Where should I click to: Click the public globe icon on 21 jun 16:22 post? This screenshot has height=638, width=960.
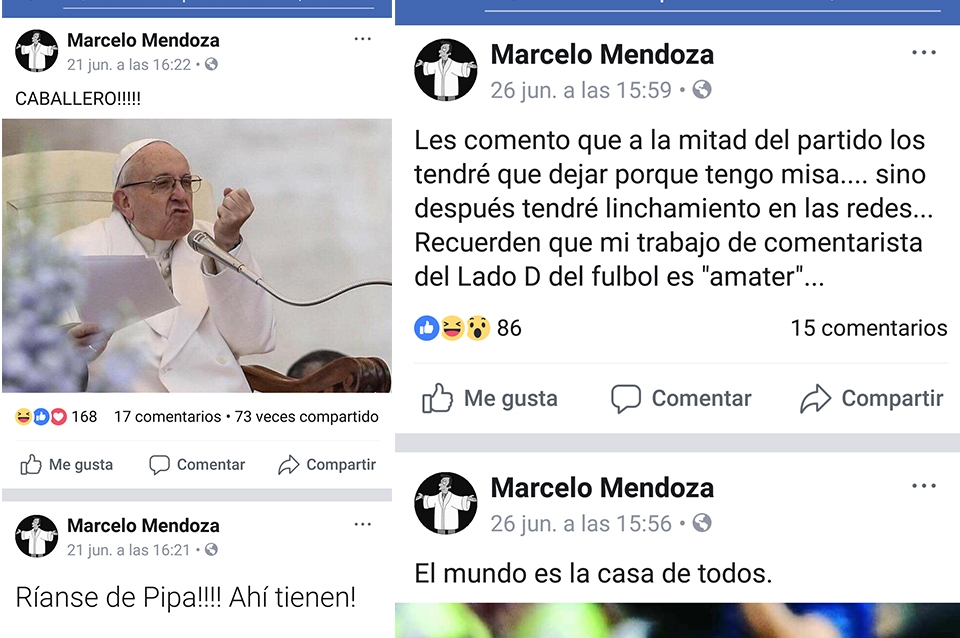coord(211,64)
